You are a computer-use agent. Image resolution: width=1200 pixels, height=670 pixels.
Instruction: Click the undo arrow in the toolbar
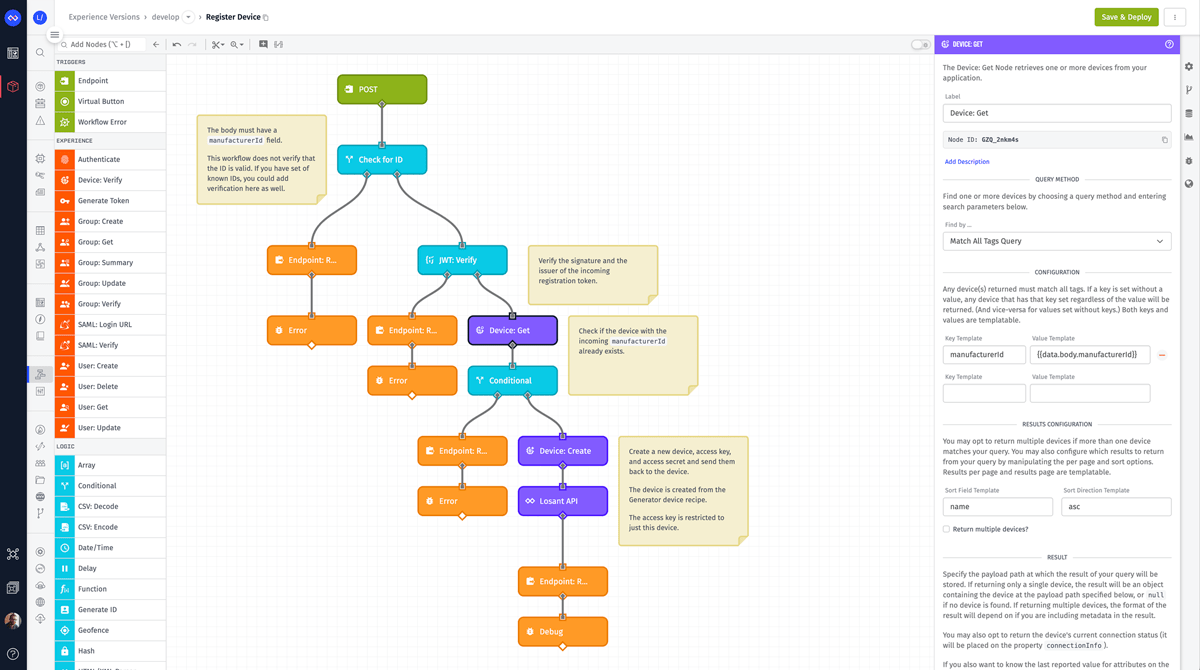tap(177, 45)
